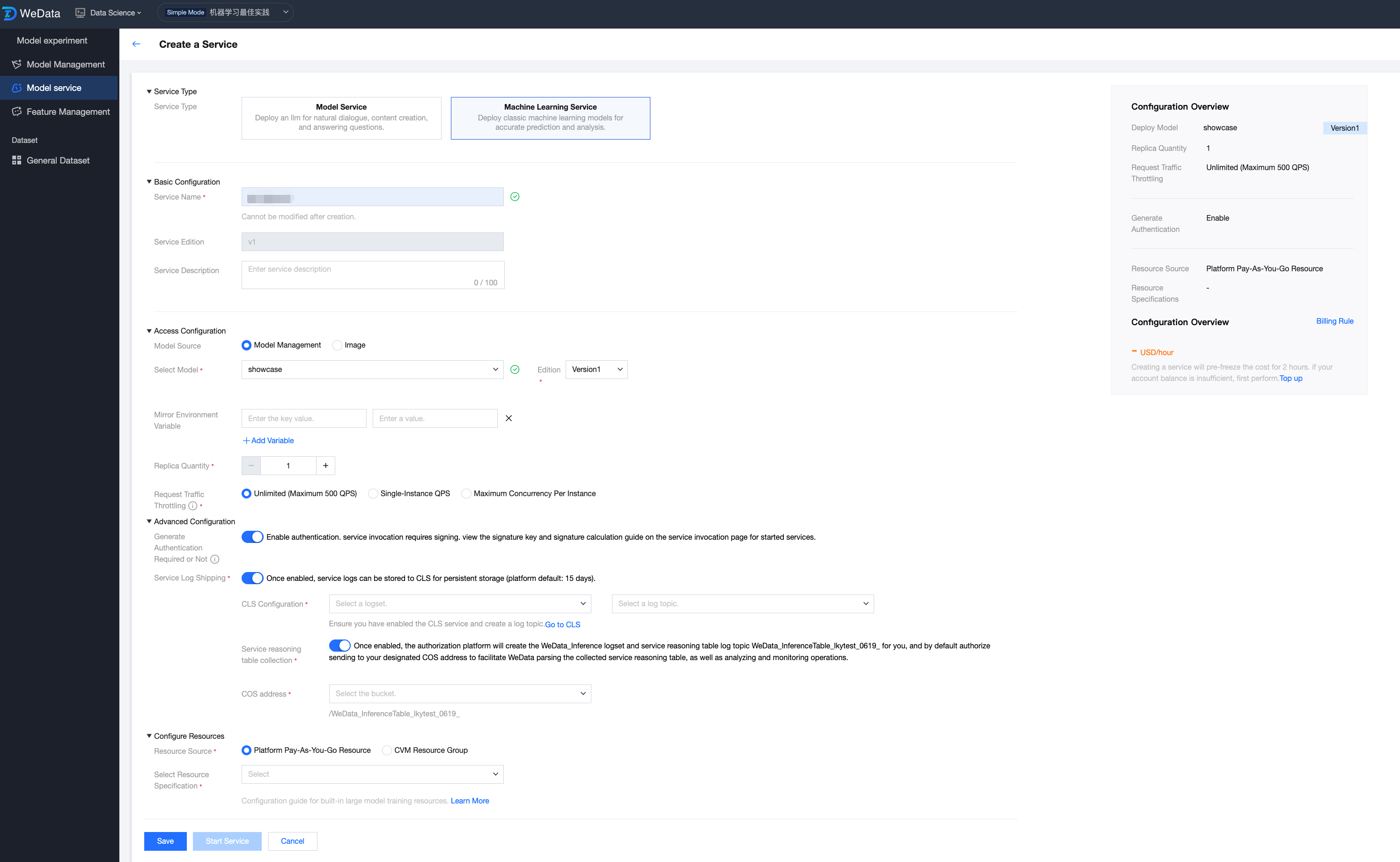Increase replica quantity with the plus button
Screen dimensions: 1400x862
click(325, 466)
